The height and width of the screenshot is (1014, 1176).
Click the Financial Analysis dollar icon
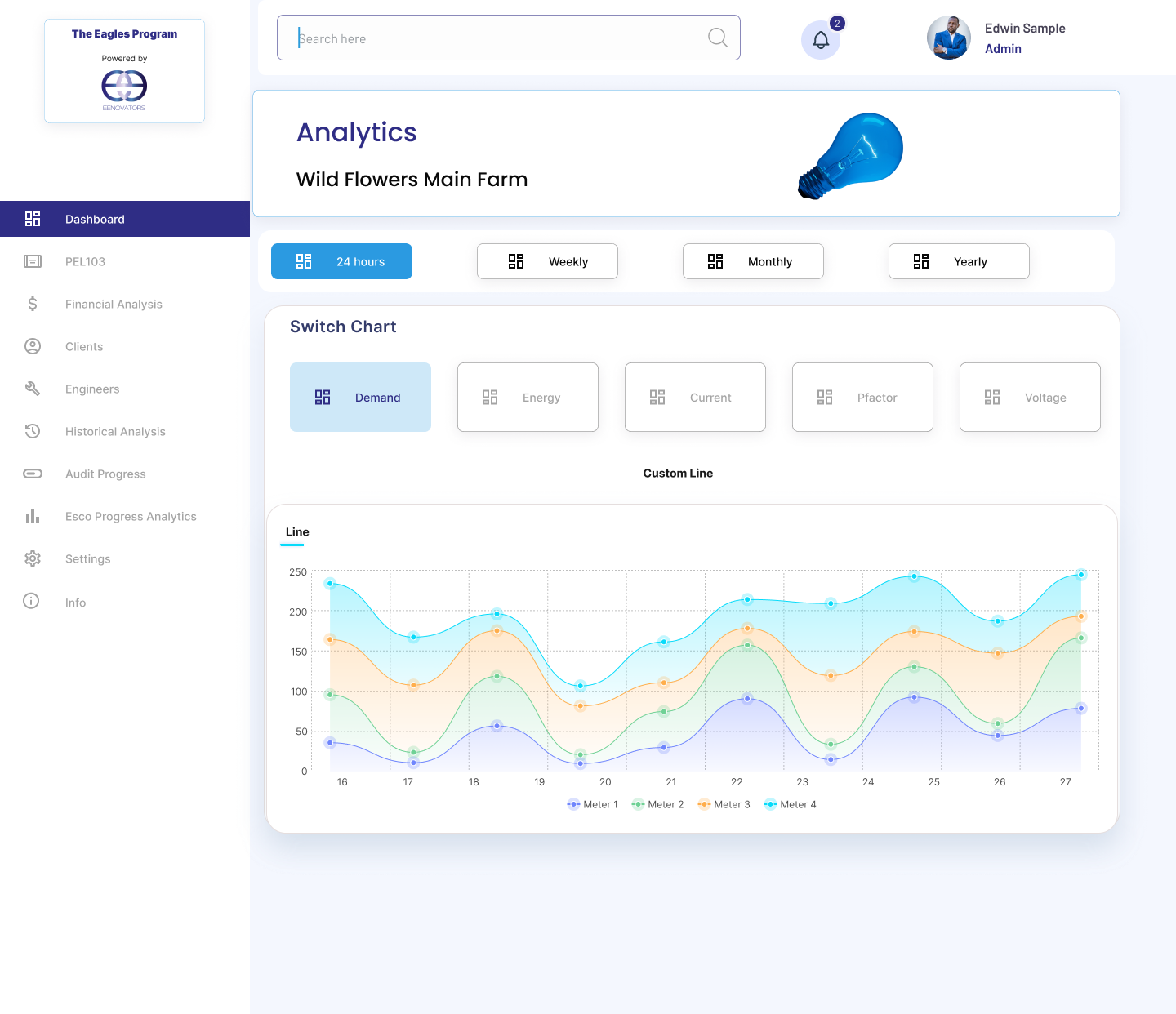(x=33, y=304)
